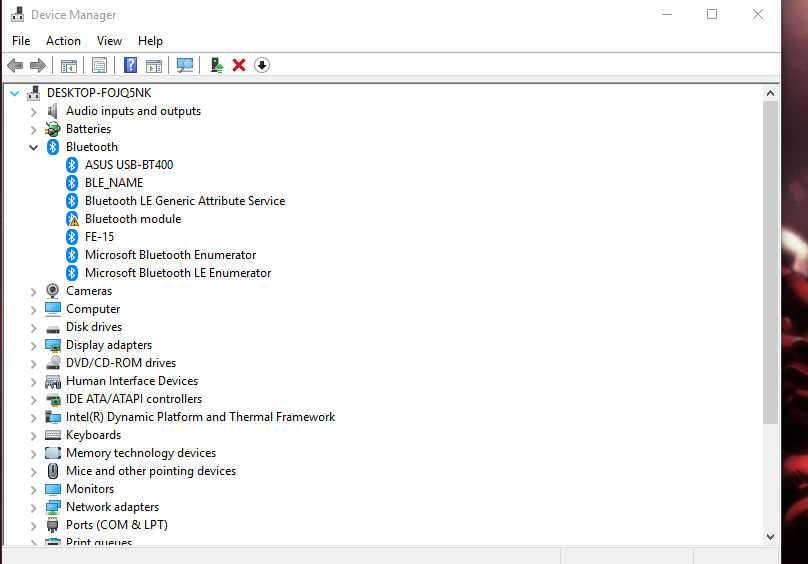Click the Keyboards category icon
808x564 pixels.
point(53,435)
